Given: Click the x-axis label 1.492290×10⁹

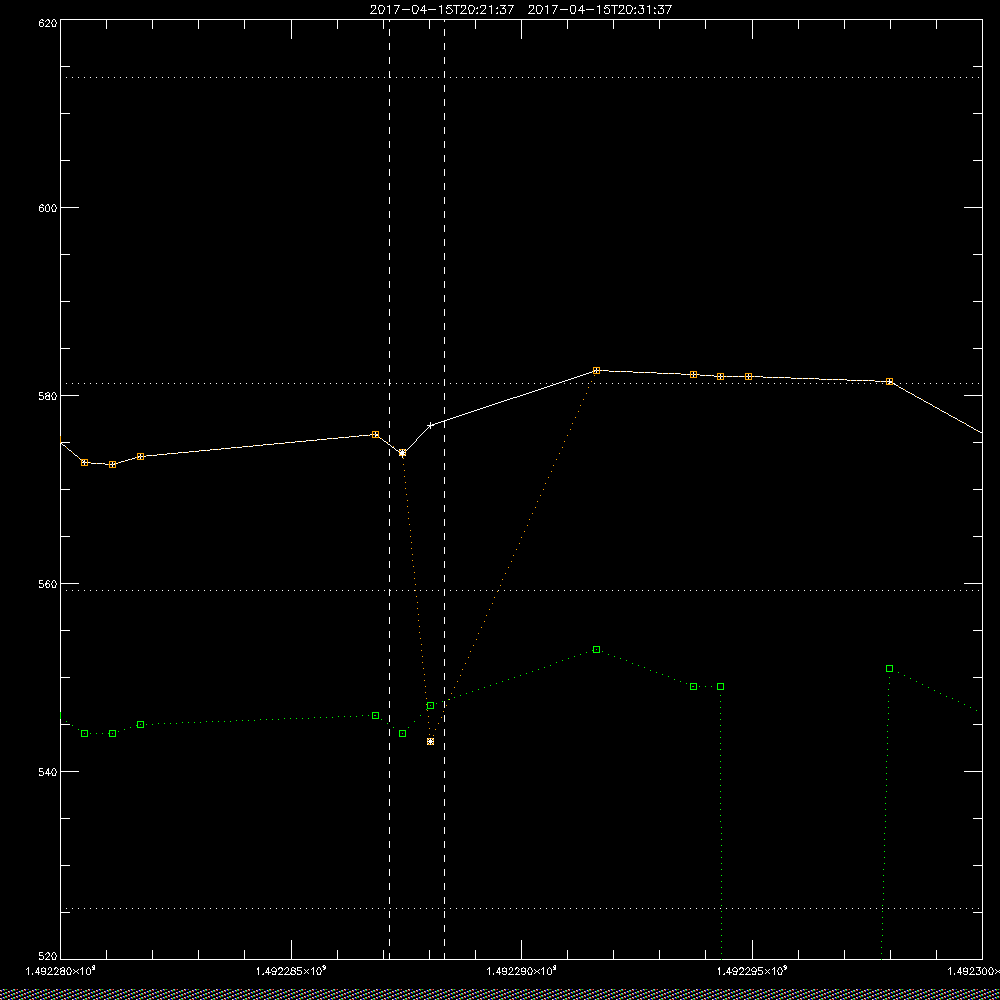Looking at the screenshot, I should tap(522, 971).
